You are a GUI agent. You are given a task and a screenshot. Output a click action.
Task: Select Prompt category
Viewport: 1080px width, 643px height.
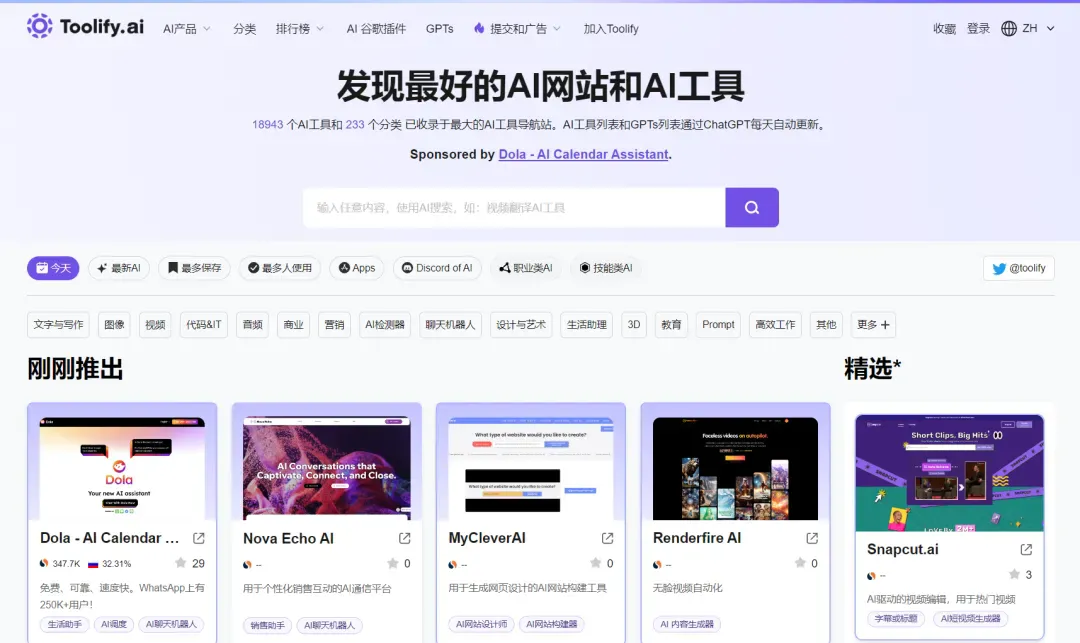pos(718,324)
